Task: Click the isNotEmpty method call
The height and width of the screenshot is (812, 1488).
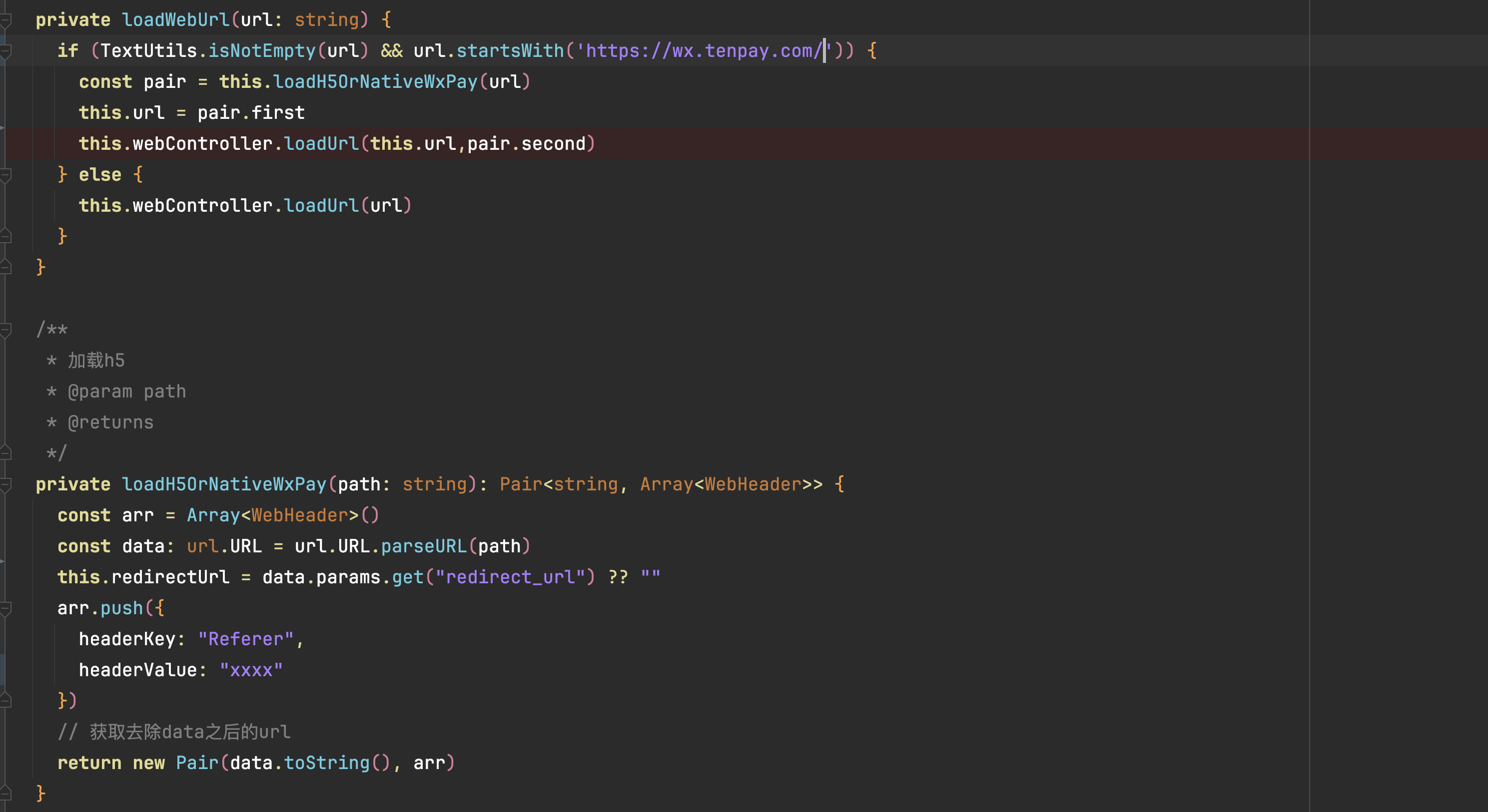Action: tap(262, 51)
